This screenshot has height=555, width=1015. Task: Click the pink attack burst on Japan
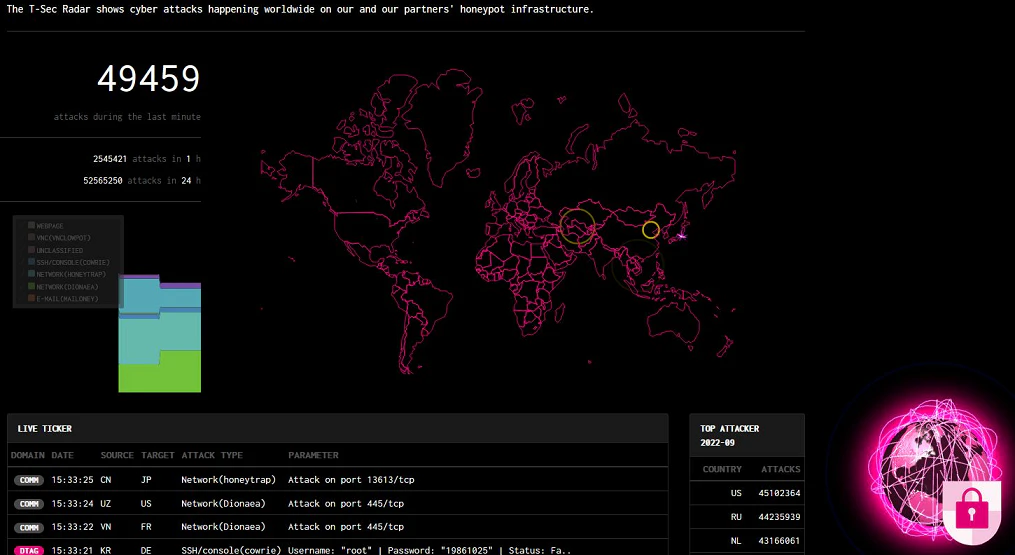[680, 236]
